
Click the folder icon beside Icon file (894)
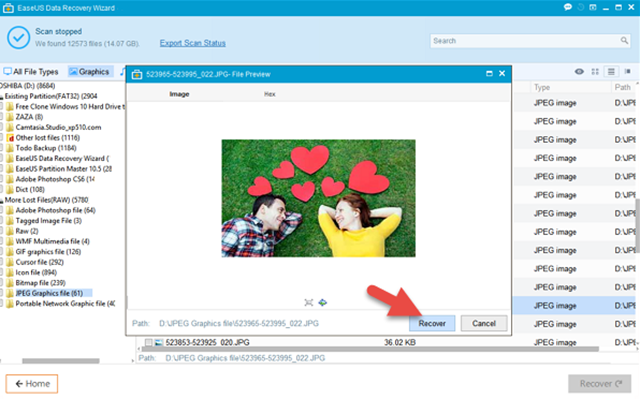(x=10, y=273)
